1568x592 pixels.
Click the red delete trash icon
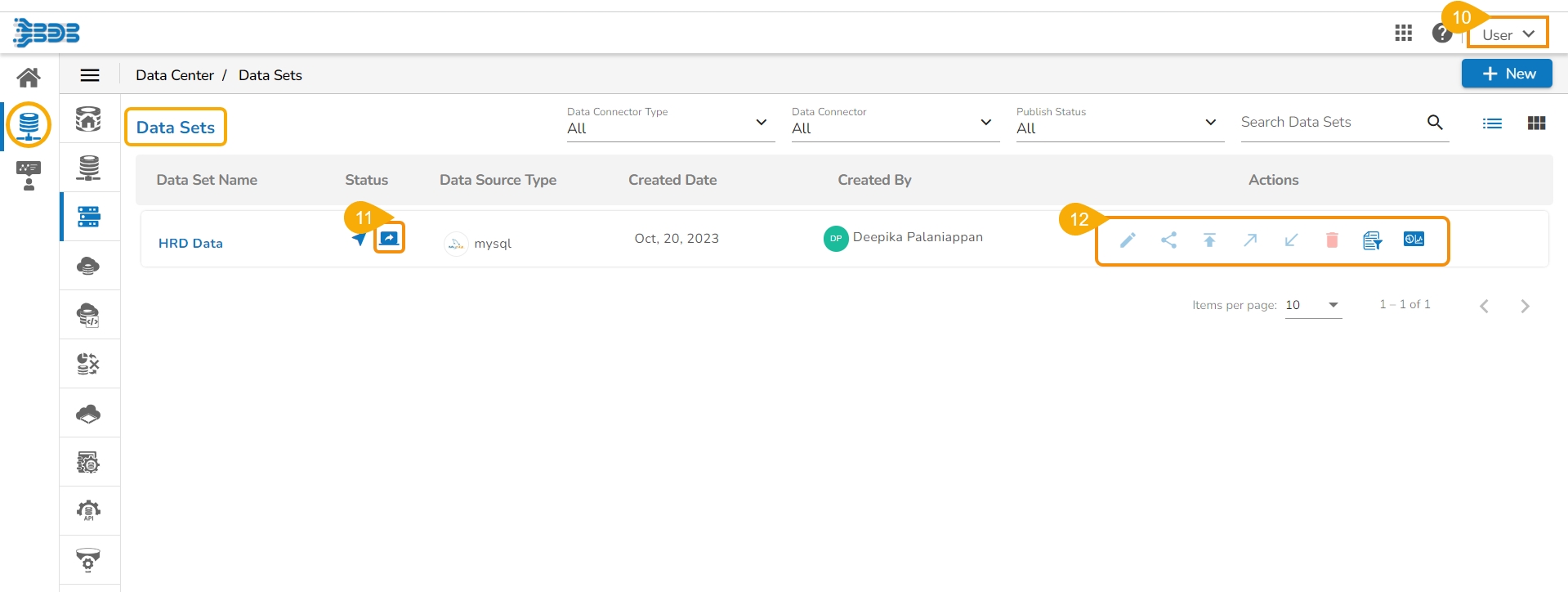pos(1332,240)
